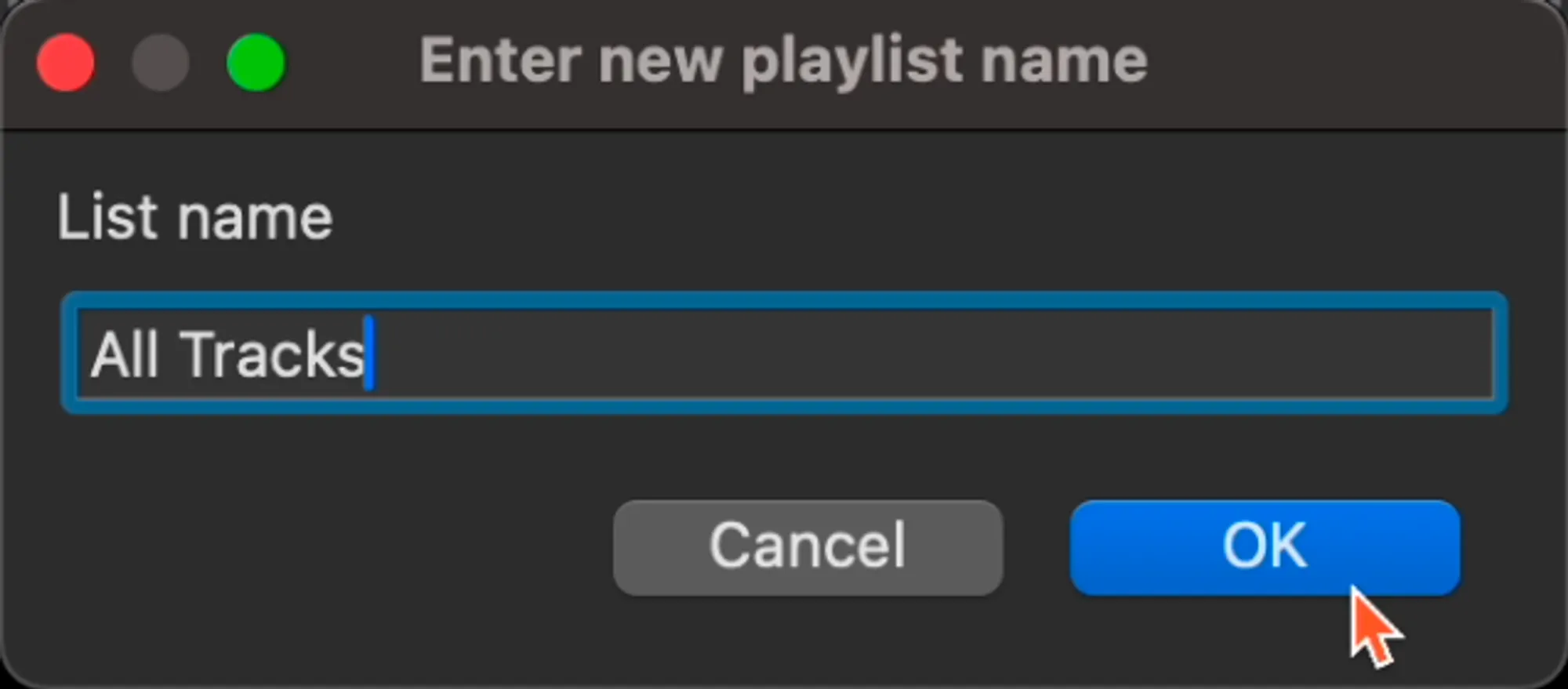The image size is (1568, 689).
Task: Click the word 'All' in the field
Action: (125, 354)
